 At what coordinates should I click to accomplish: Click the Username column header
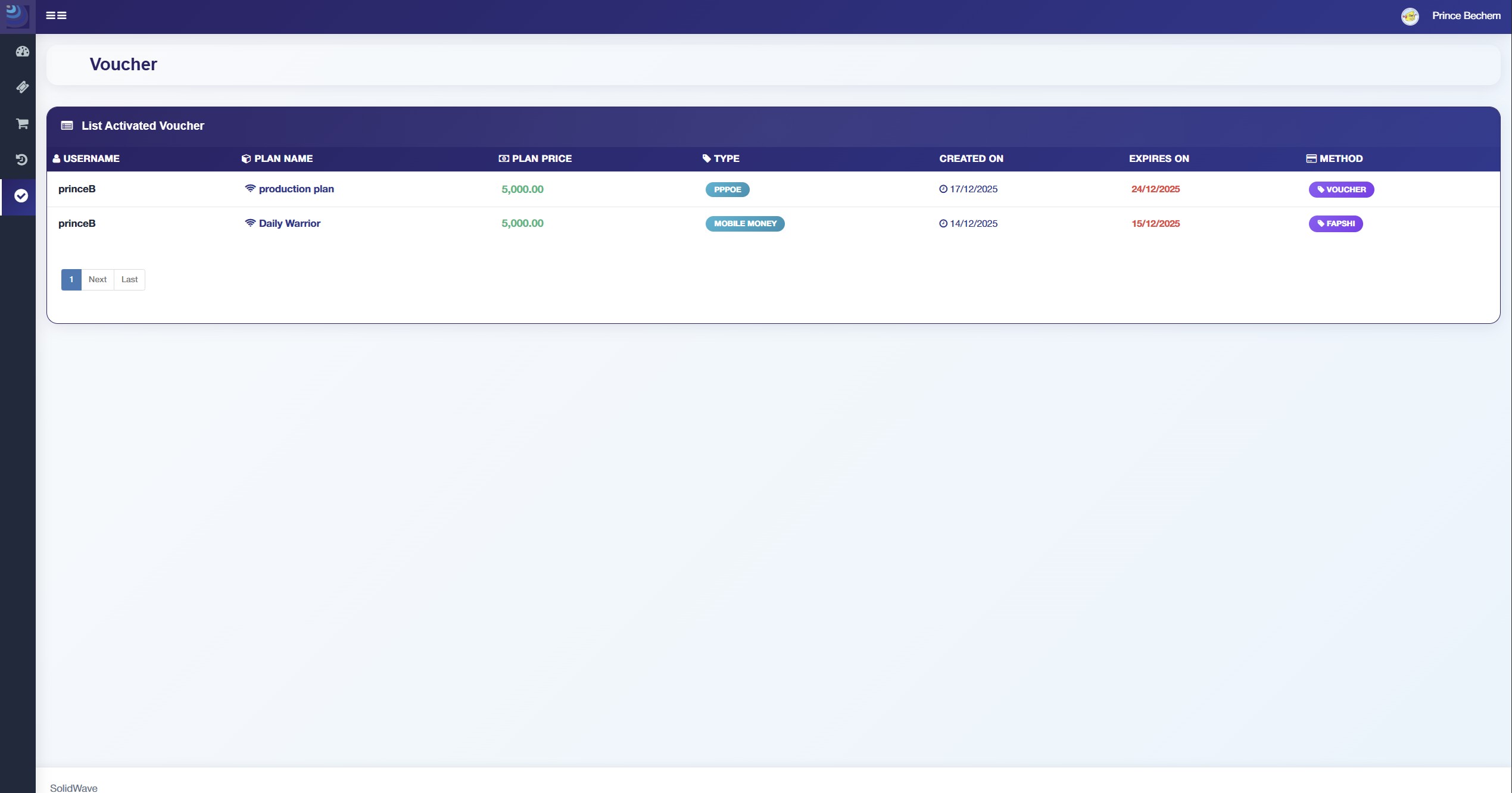click(x=91, y=159)
